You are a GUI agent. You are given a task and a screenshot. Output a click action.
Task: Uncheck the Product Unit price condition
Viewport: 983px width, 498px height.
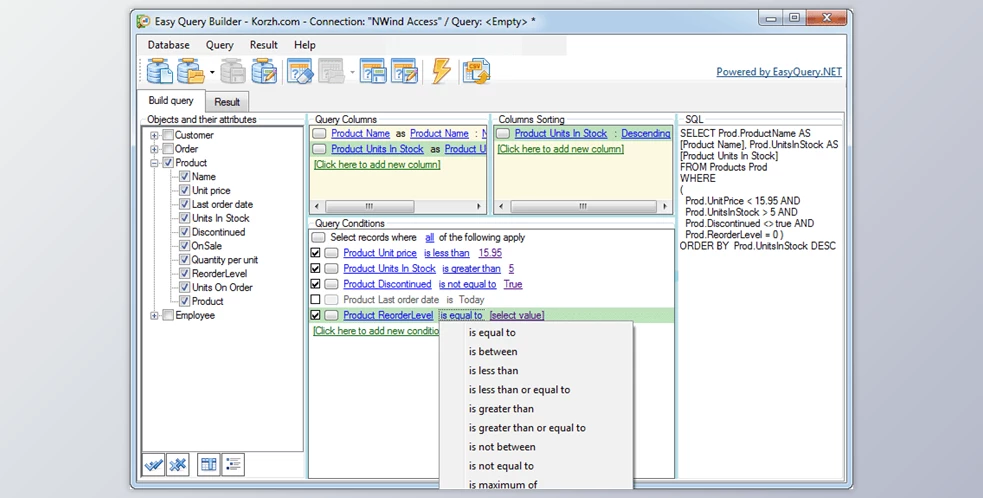pyautogui.click(x=315, y=253)
